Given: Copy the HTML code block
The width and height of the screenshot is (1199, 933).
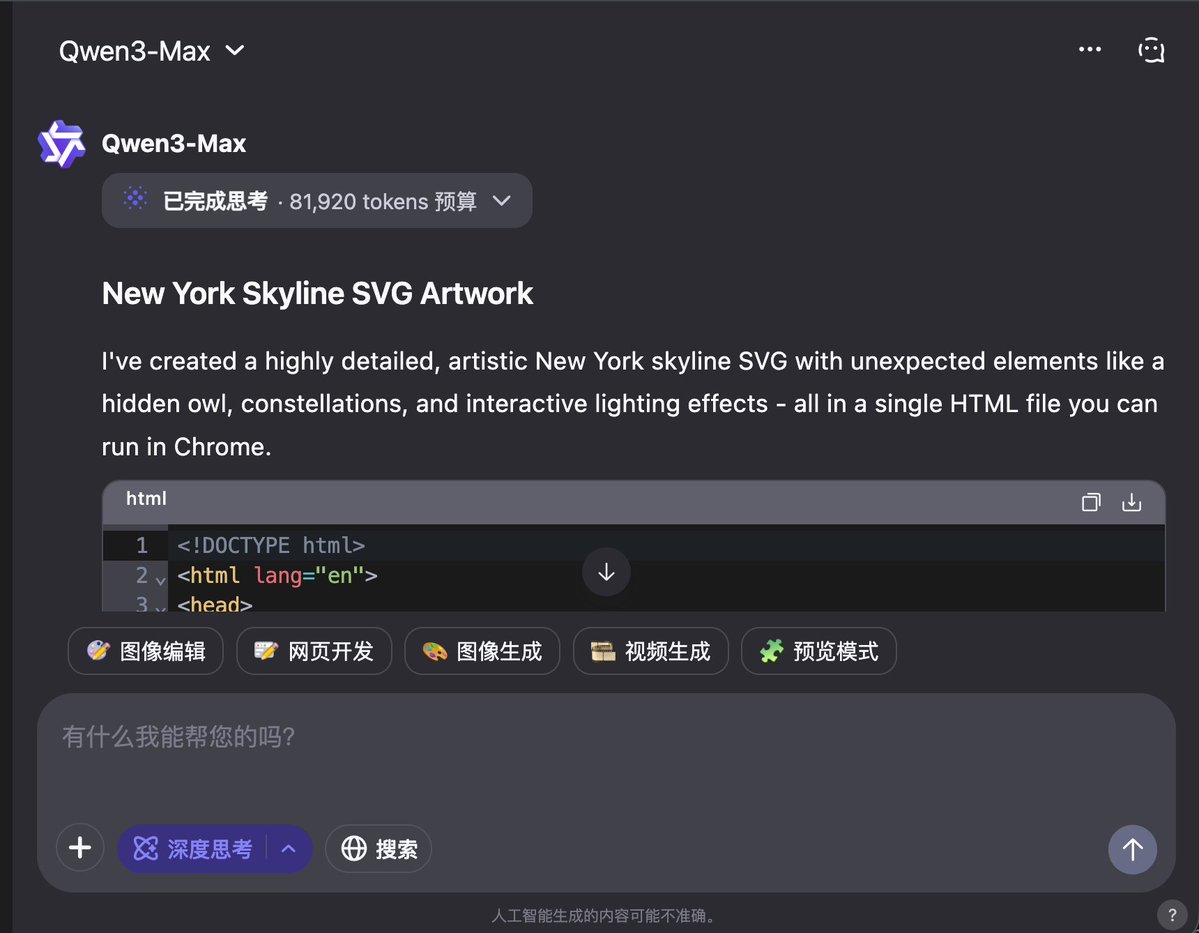Looking at the screenshot, I should (1091, 503).
